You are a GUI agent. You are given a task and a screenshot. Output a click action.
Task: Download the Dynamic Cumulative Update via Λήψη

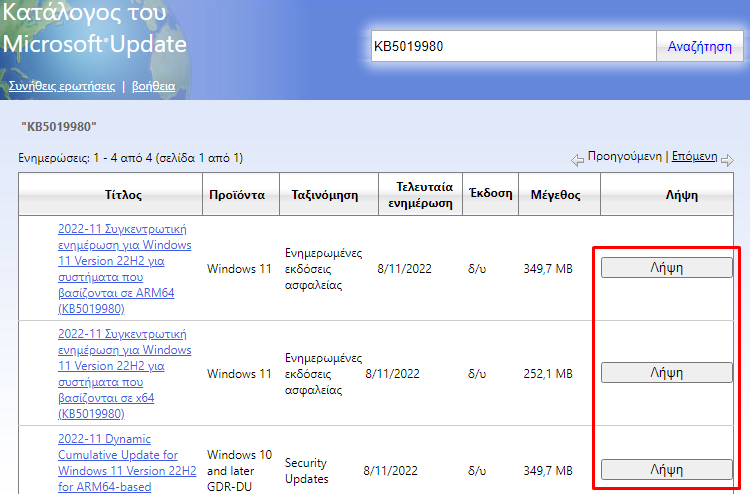point(666,470)
